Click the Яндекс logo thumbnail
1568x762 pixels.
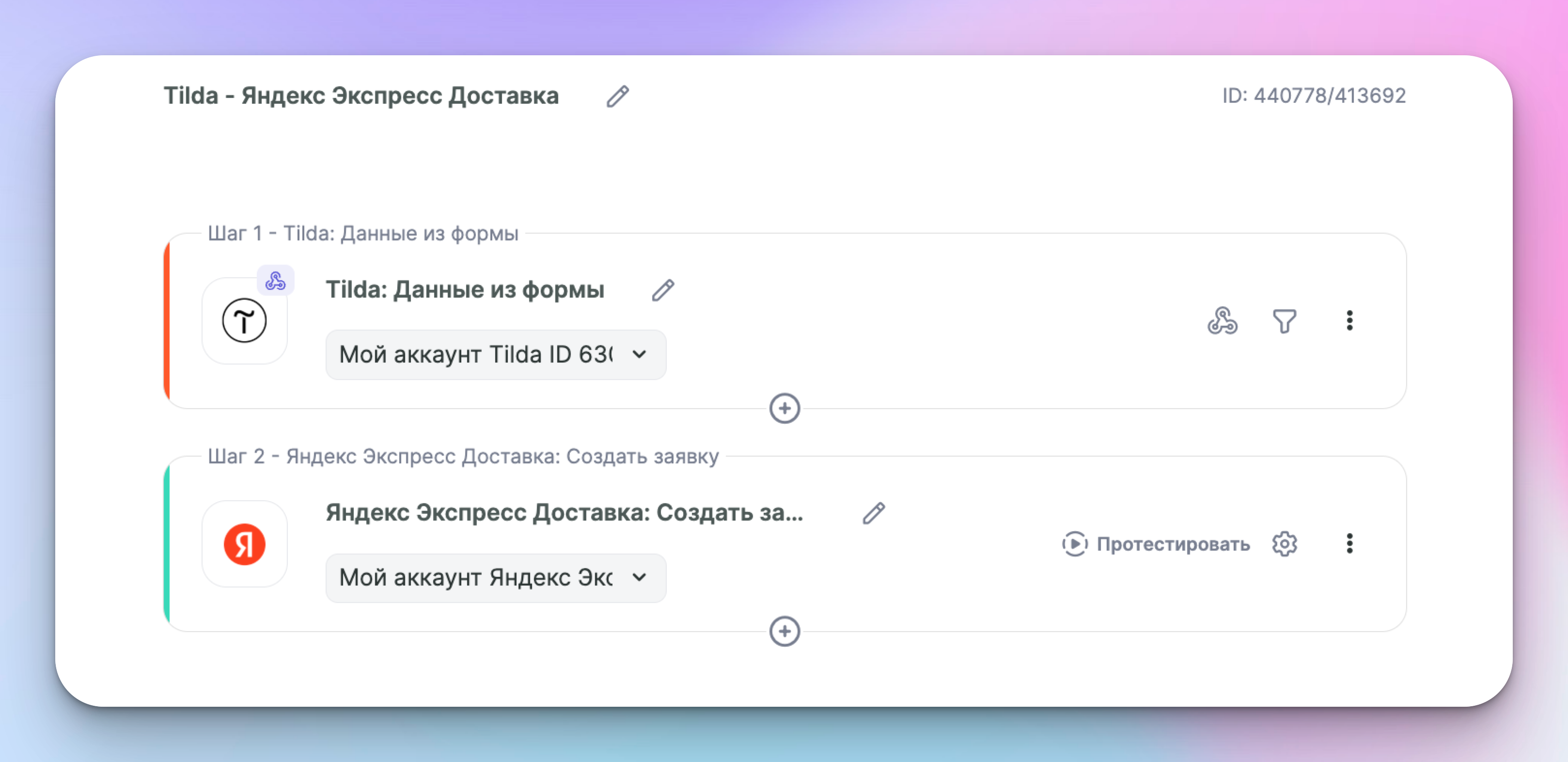tap(244, 544)
